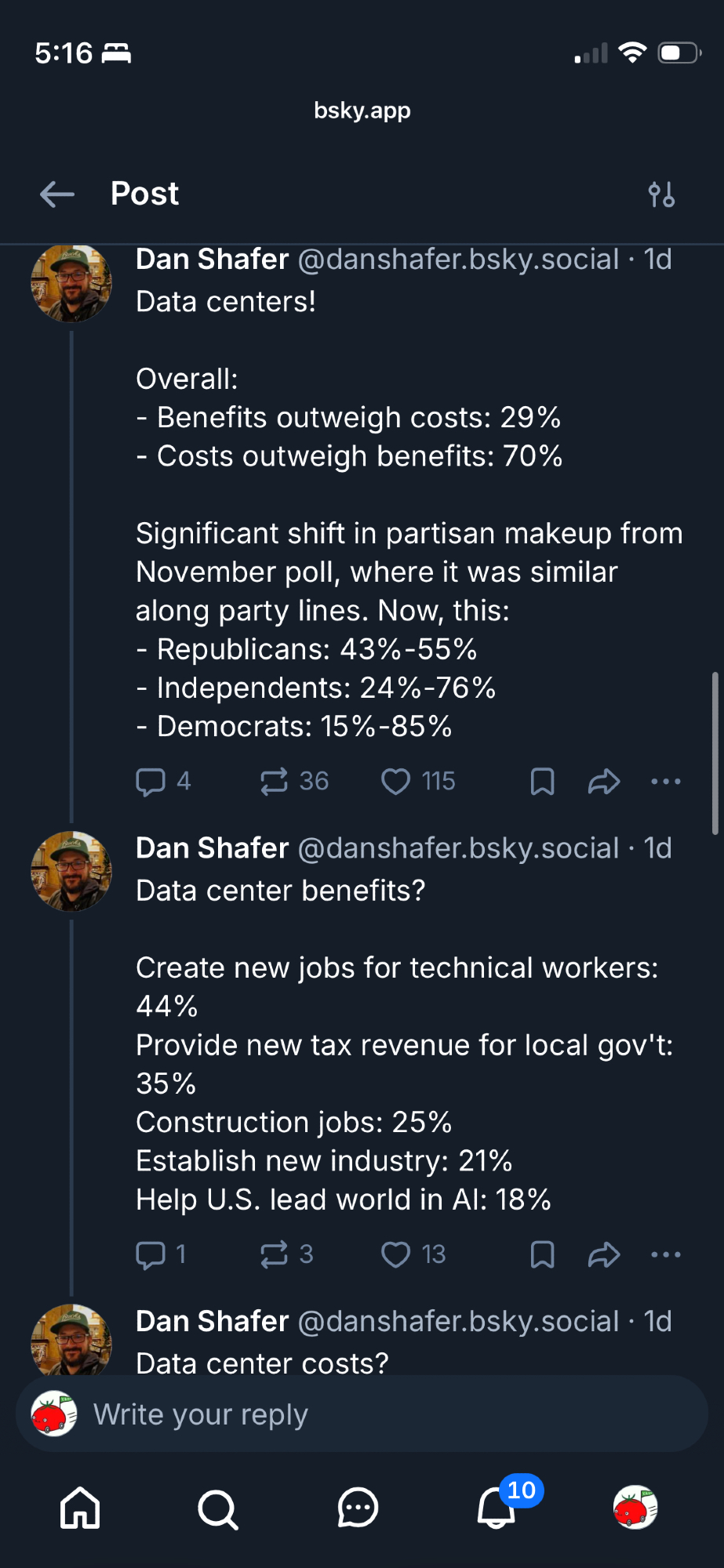The image size is (724, 1568).
Task: Share the 'Data centers!' post
Action: (604, 782)
